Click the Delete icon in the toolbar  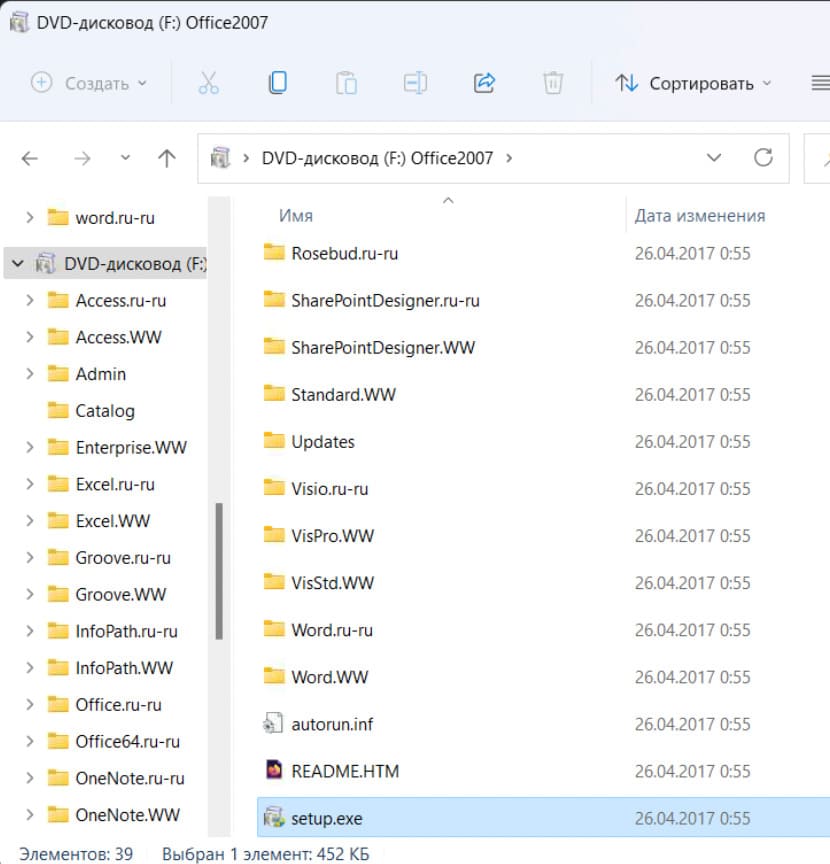point(553,83)
